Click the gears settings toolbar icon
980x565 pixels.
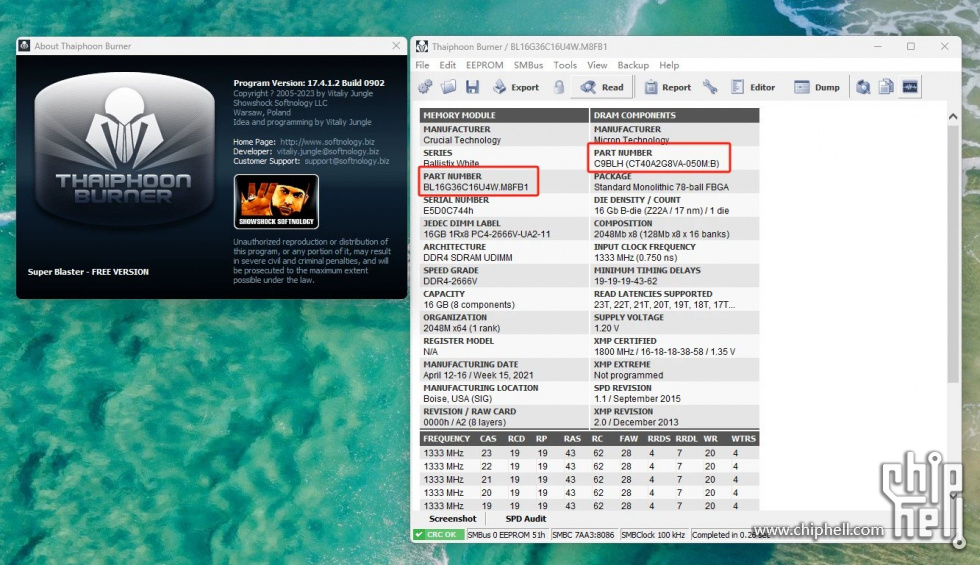click(x=426, y=87)
